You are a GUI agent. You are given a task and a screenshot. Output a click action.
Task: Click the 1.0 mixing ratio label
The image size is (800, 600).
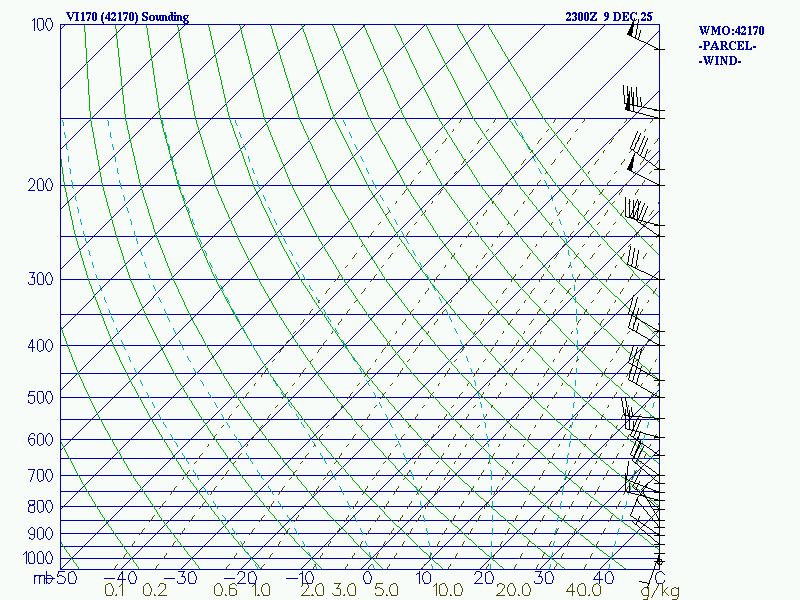tap(261, 590)
